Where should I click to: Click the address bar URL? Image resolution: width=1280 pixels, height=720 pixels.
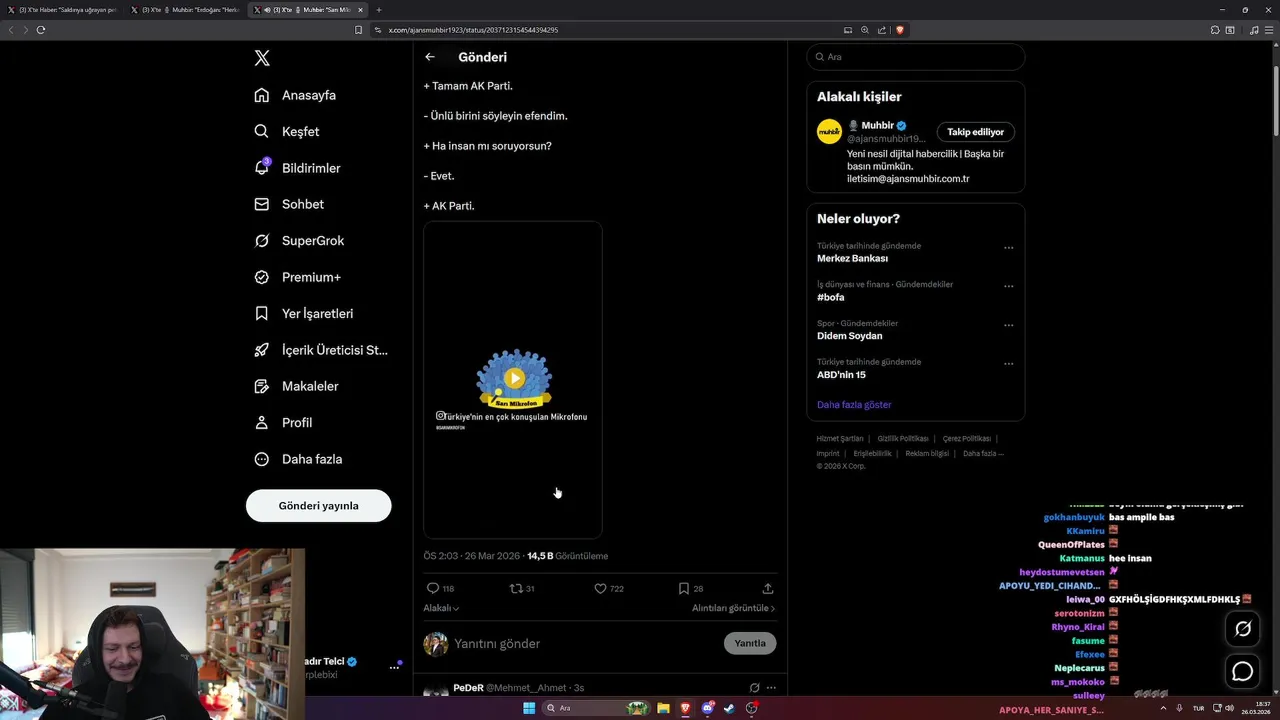(x=473, y=30)
